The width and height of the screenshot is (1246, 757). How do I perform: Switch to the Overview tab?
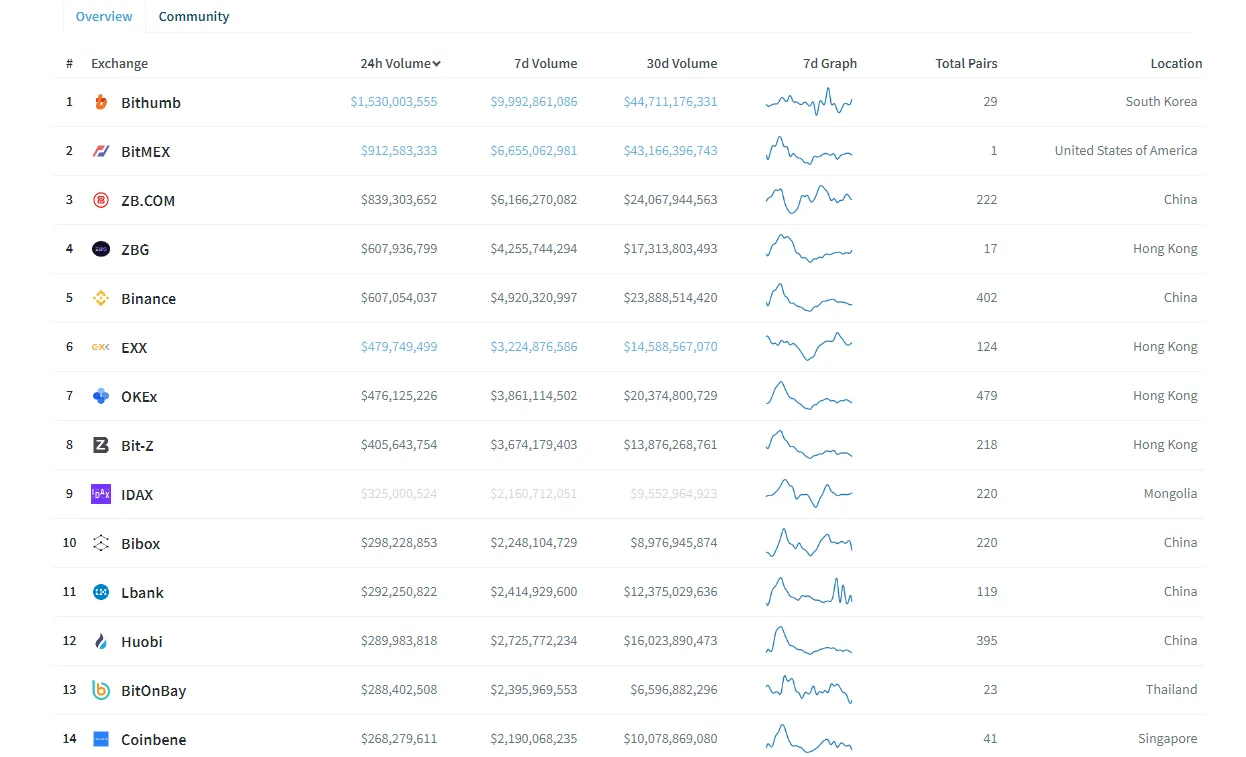click(104, 16)
